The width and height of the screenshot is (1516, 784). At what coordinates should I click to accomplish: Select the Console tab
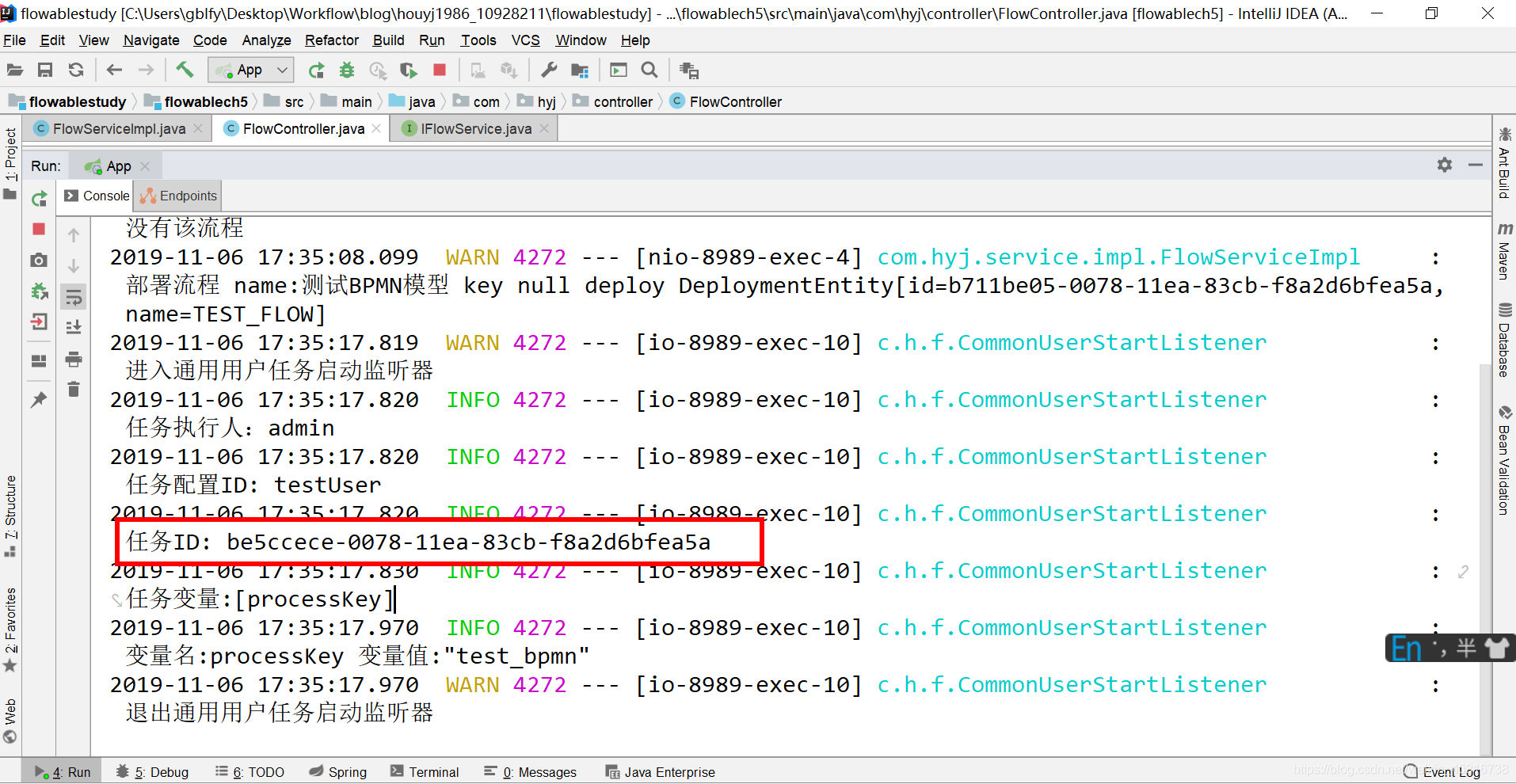pos(97,196)
